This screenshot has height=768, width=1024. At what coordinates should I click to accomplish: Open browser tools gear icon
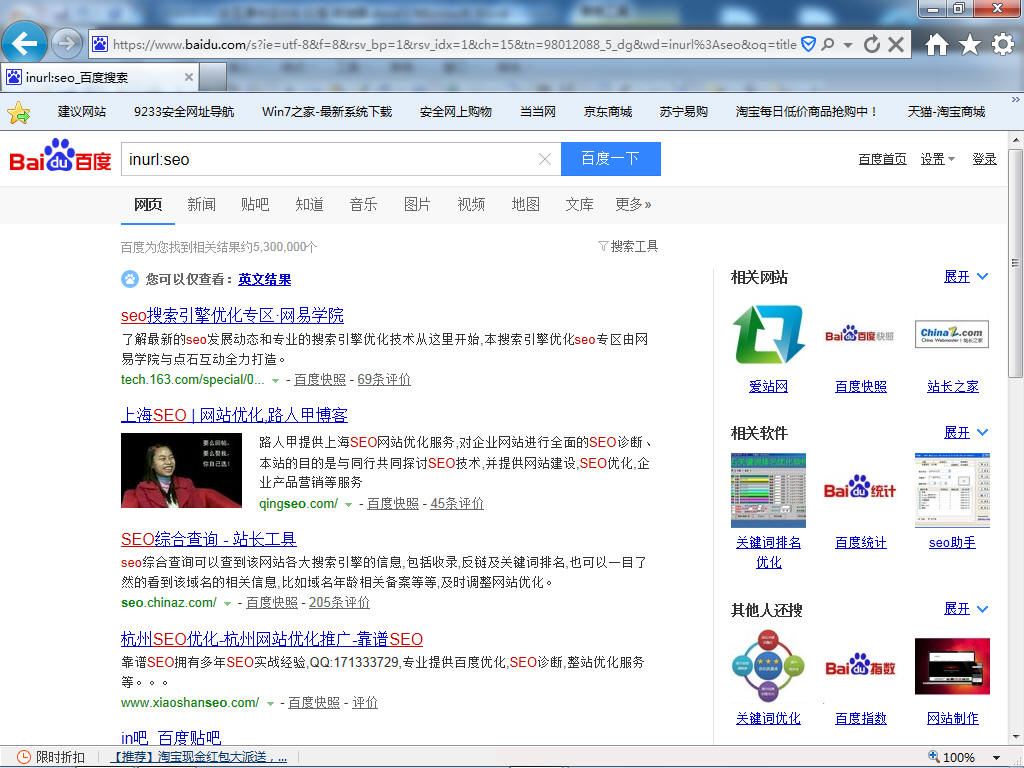click(1003, 44)
